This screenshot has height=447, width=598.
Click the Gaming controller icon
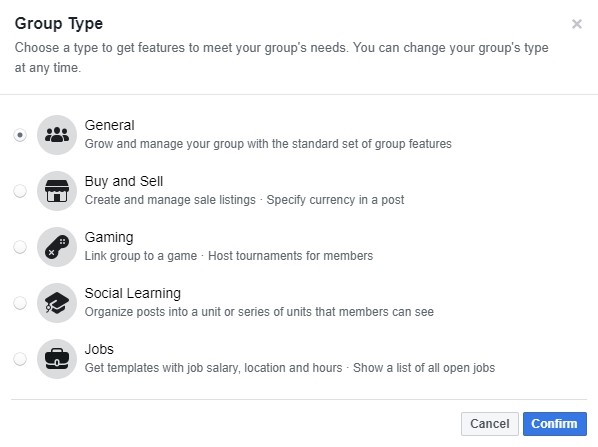[57, 247]
